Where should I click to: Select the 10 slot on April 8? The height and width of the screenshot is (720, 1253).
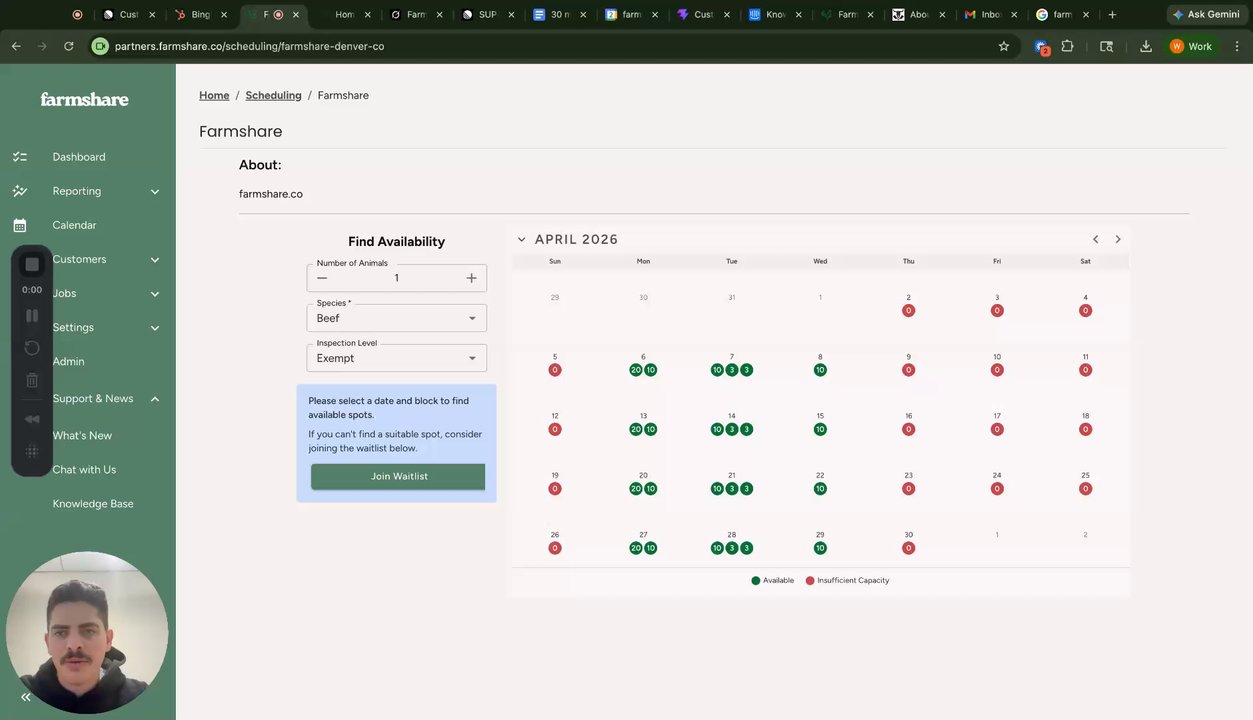[820, 370]
